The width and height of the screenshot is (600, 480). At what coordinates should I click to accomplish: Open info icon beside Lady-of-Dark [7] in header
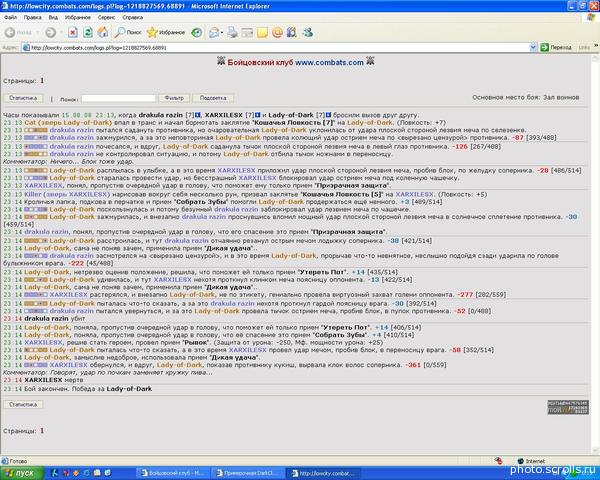point(328,115)
